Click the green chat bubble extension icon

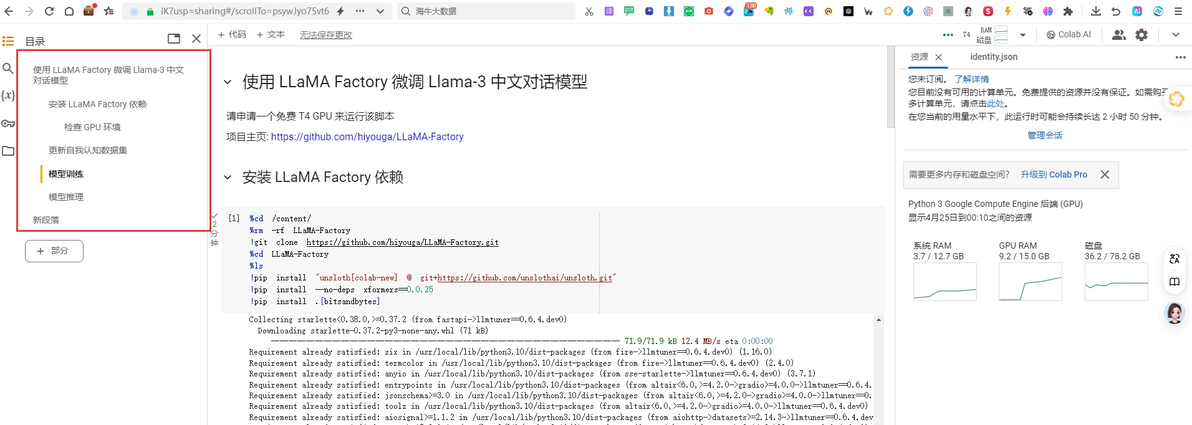coord(629,11)
